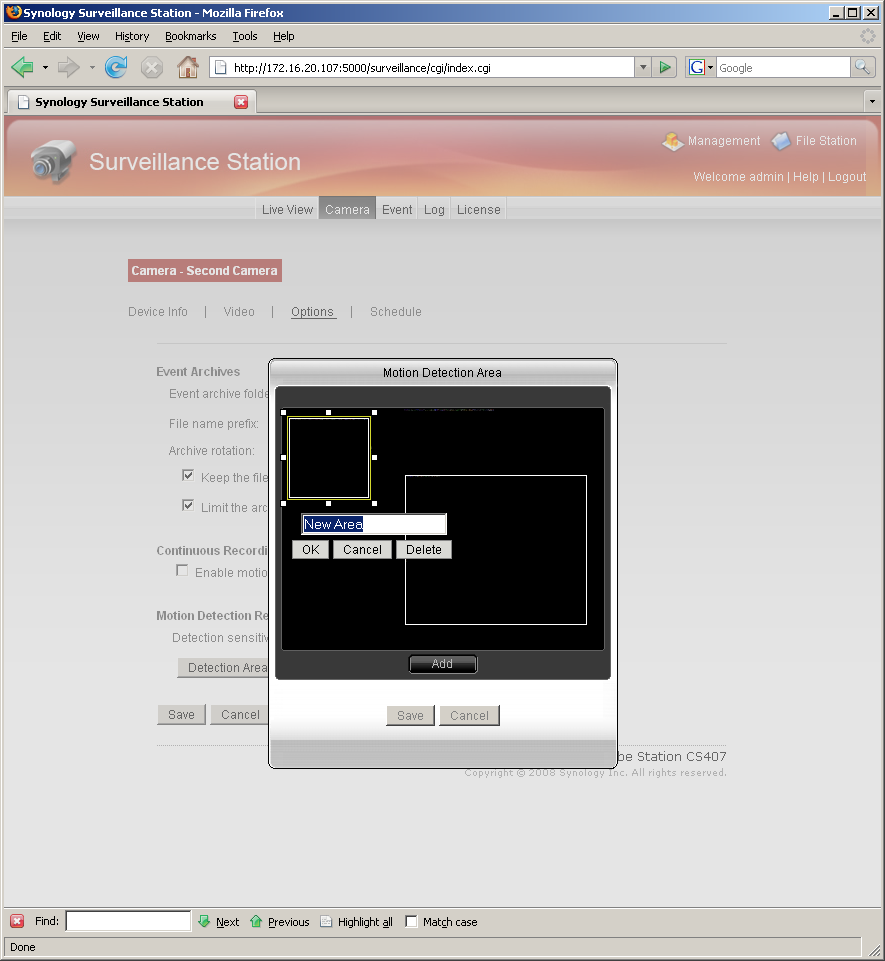Toggle the Limit the archive checkbox
The width and height of the screenshot is (885, 961).
pos(188,506)
